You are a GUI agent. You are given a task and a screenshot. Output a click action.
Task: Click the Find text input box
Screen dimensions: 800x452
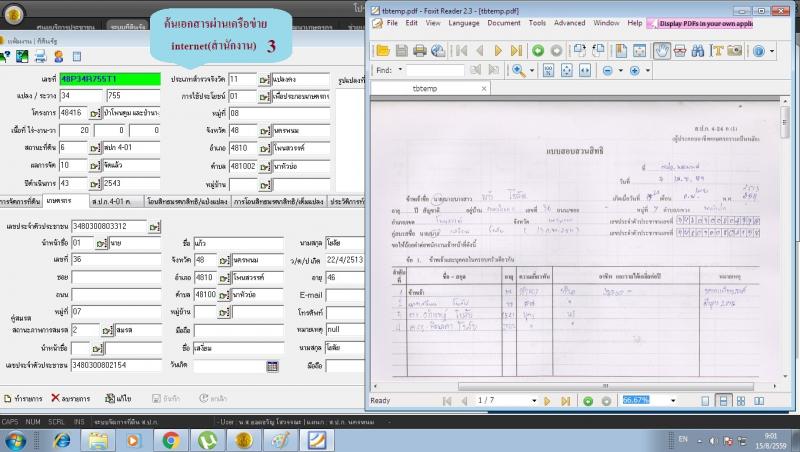pyautogui.click(x=435, y=70)
